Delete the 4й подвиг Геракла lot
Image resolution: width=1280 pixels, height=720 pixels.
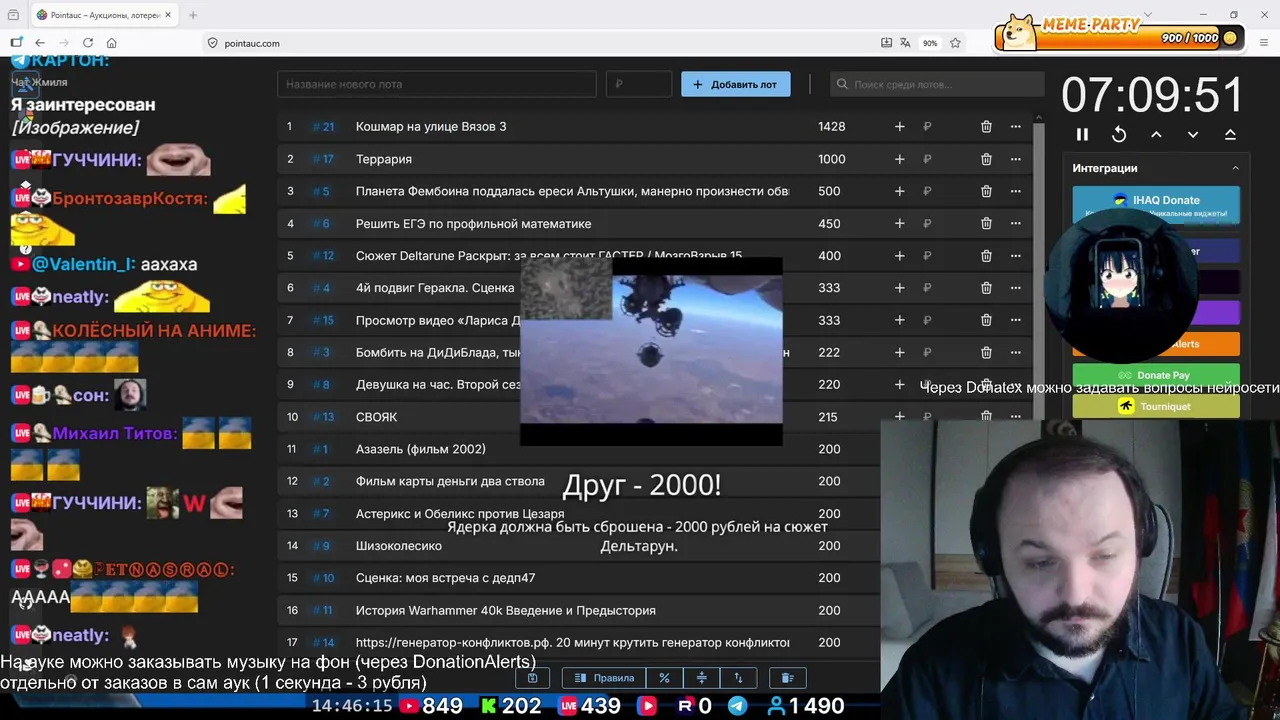pyautogui.click(x=986, y=288)
